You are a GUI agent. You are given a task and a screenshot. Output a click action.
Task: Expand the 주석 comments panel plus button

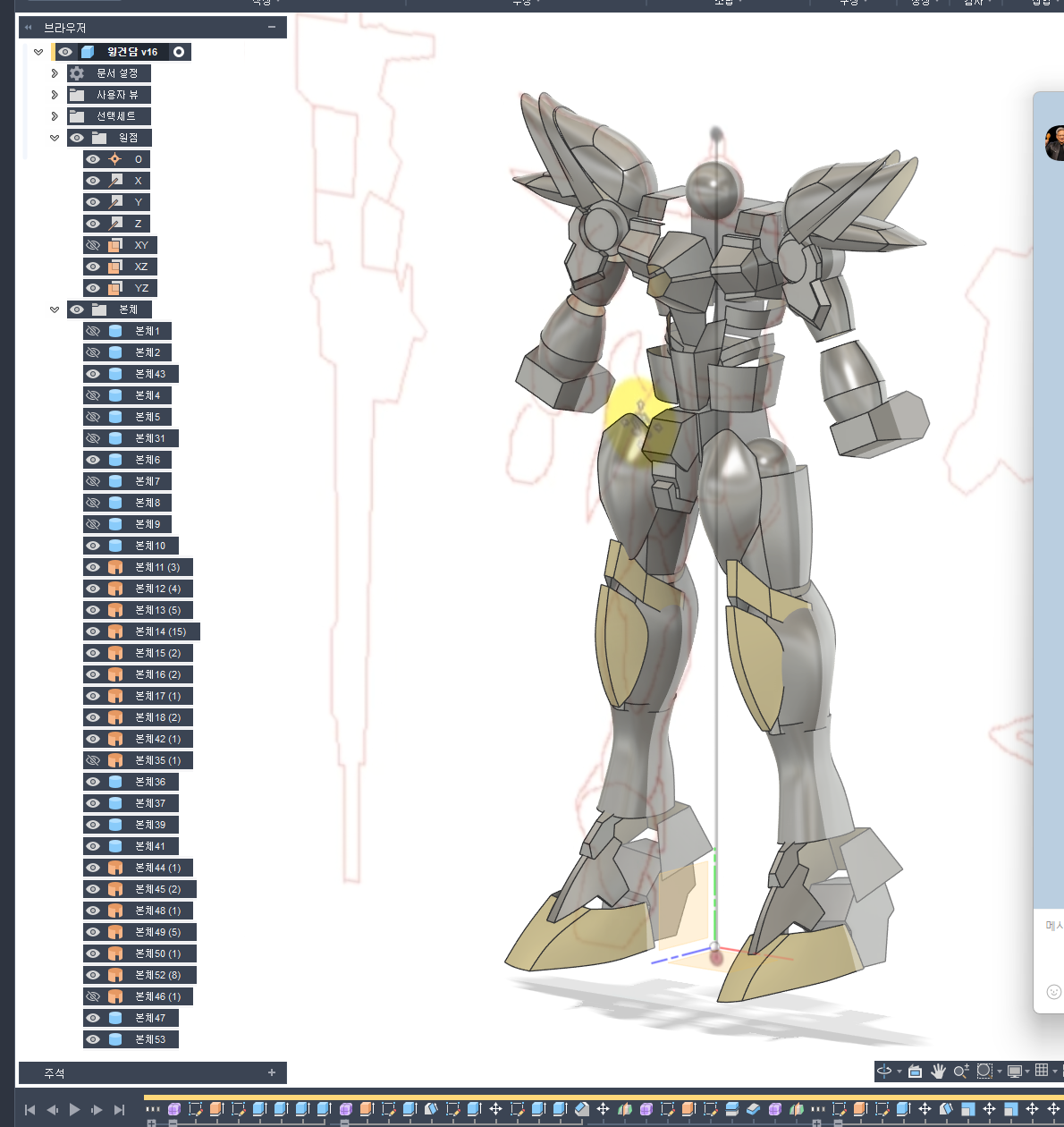pos(272,1072)
